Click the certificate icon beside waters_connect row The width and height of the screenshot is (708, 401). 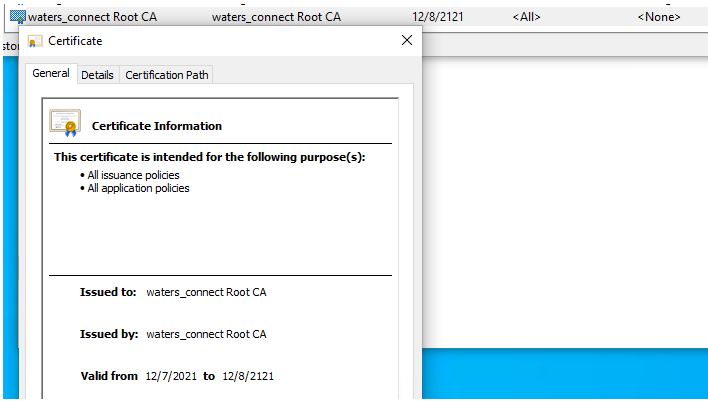(x=18, y=17)
